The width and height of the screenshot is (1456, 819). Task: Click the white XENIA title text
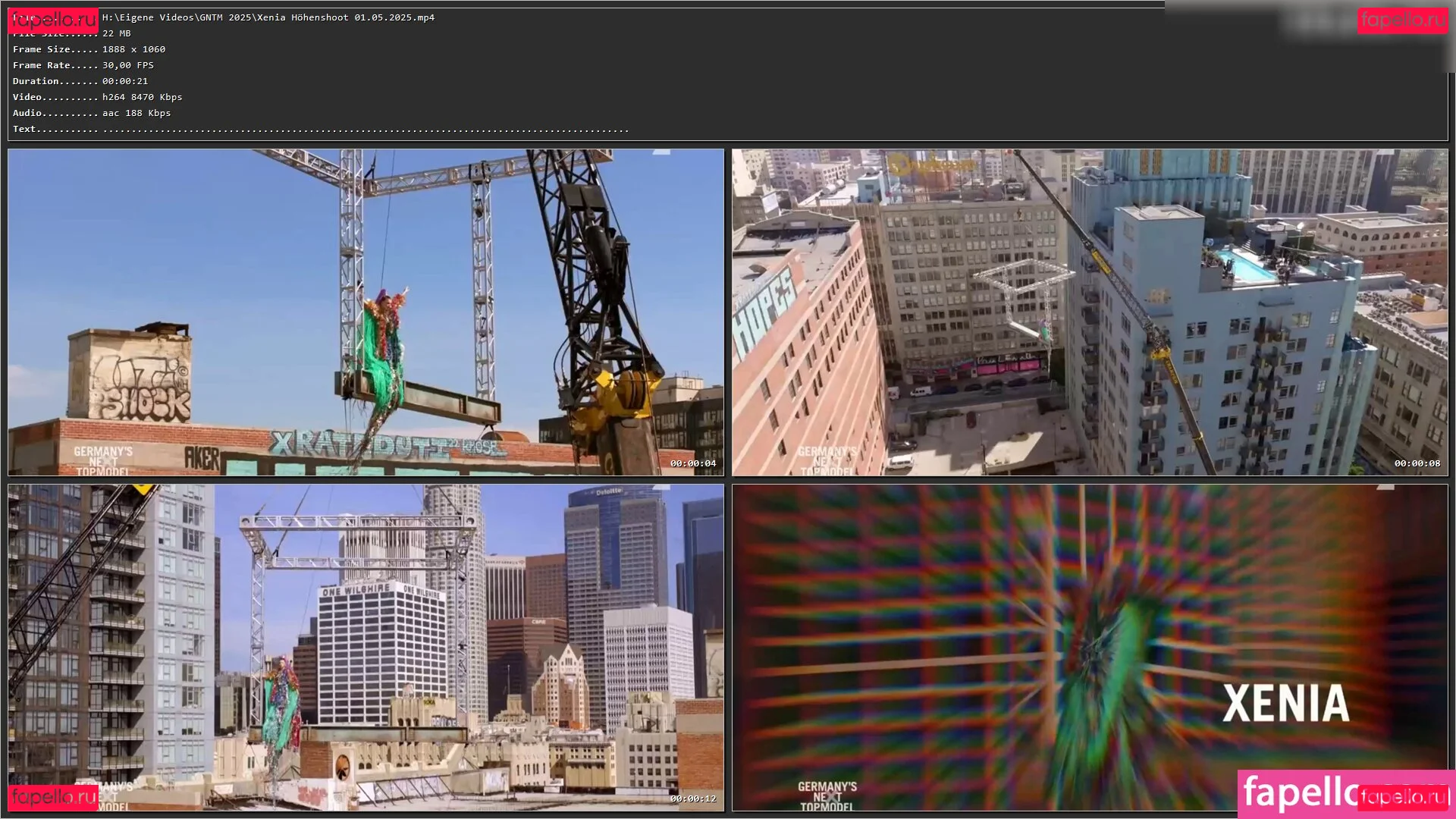[1285, 703]
